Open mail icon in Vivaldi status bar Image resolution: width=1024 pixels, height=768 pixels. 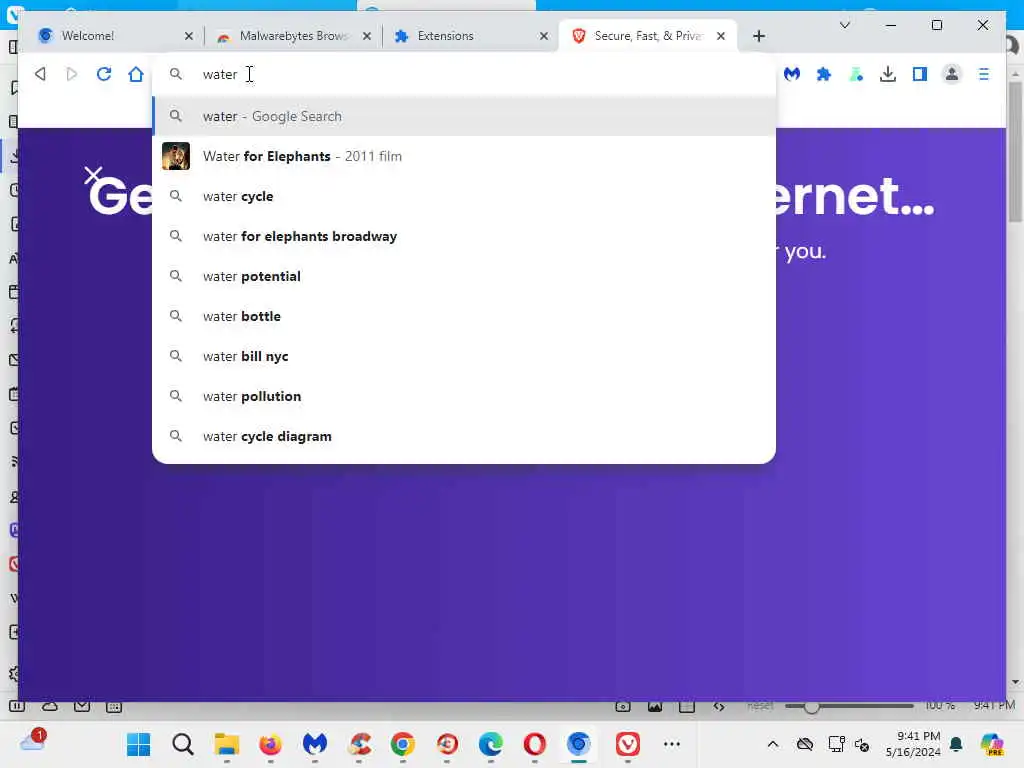[82, 706]
